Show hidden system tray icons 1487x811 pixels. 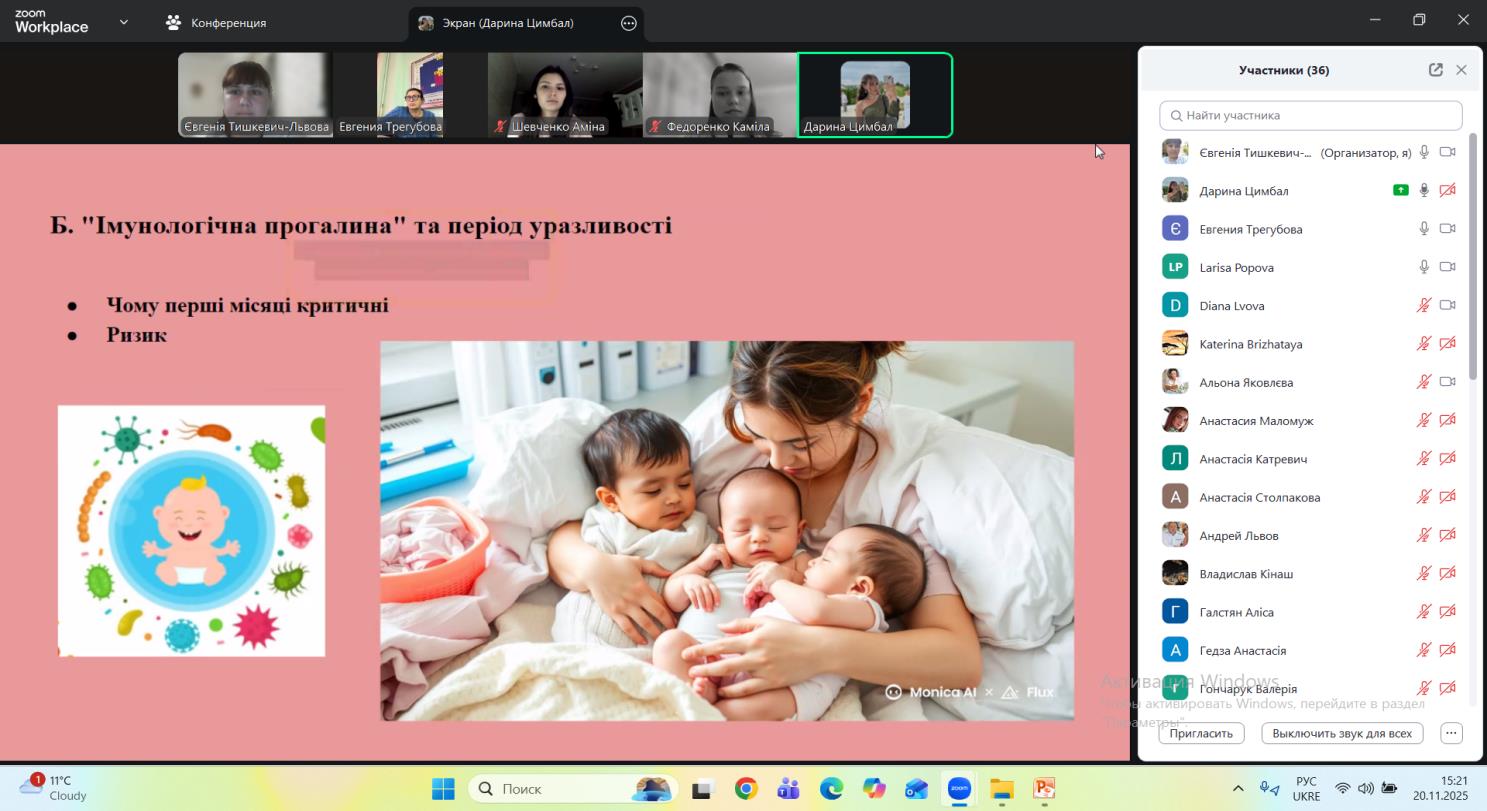tap(1237, 789)
